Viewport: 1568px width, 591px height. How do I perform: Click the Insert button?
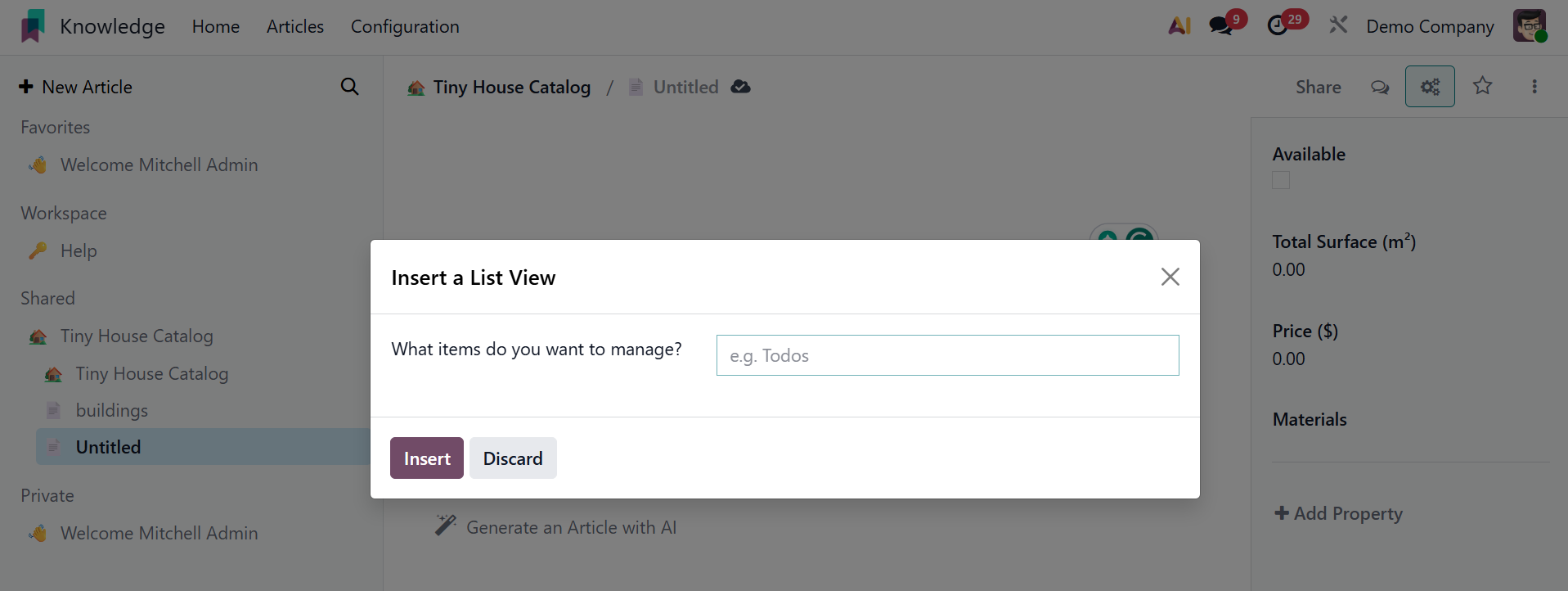pos(426,458)
